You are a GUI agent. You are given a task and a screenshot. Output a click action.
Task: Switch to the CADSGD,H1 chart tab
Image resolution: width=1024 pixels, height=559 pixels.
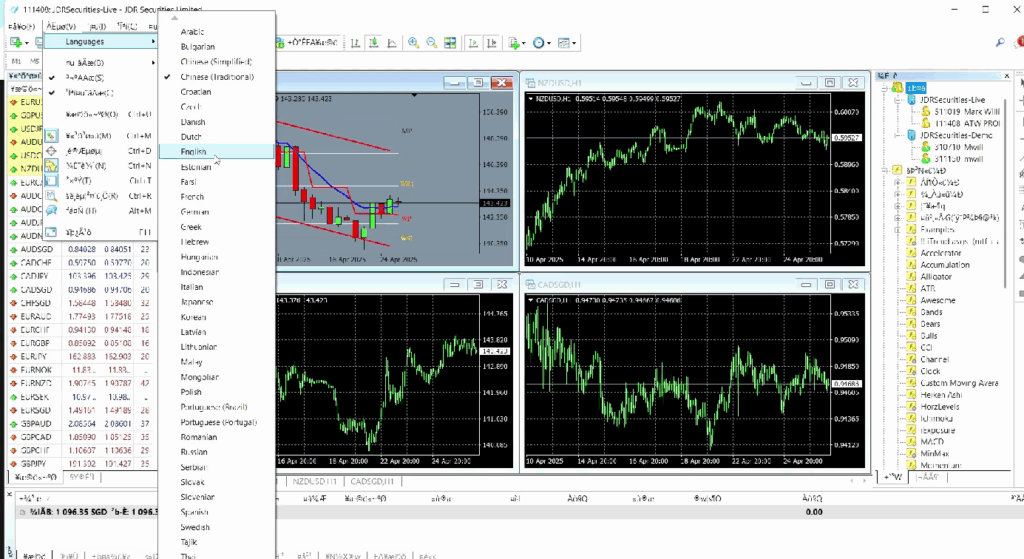pyautogui.click(x=372, y=481)
